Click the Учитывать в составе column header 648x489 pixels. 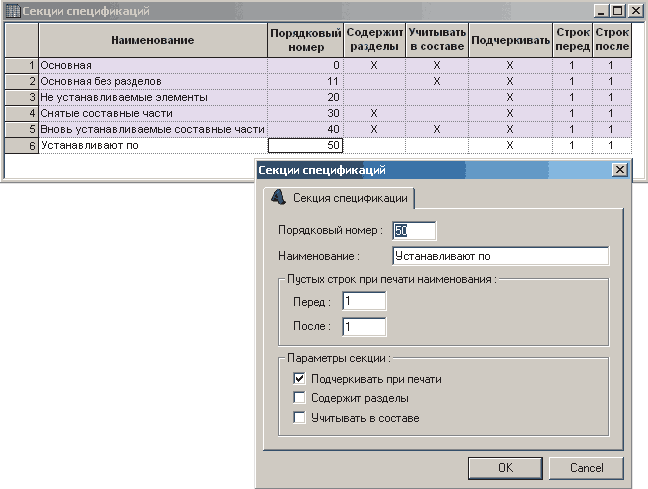coord(437,40)
